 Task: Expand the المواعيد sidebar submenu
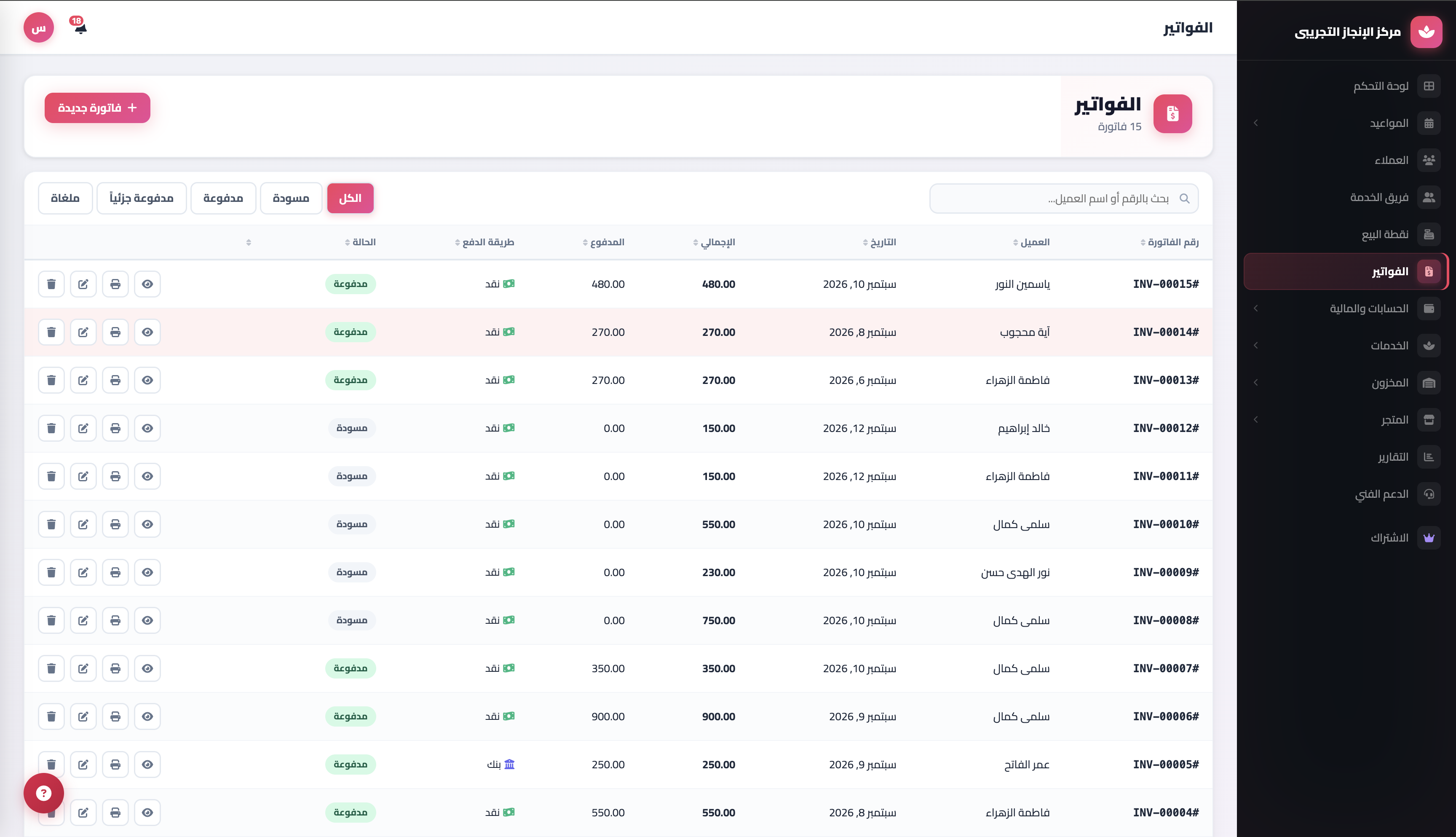[x=1346, y=123]
